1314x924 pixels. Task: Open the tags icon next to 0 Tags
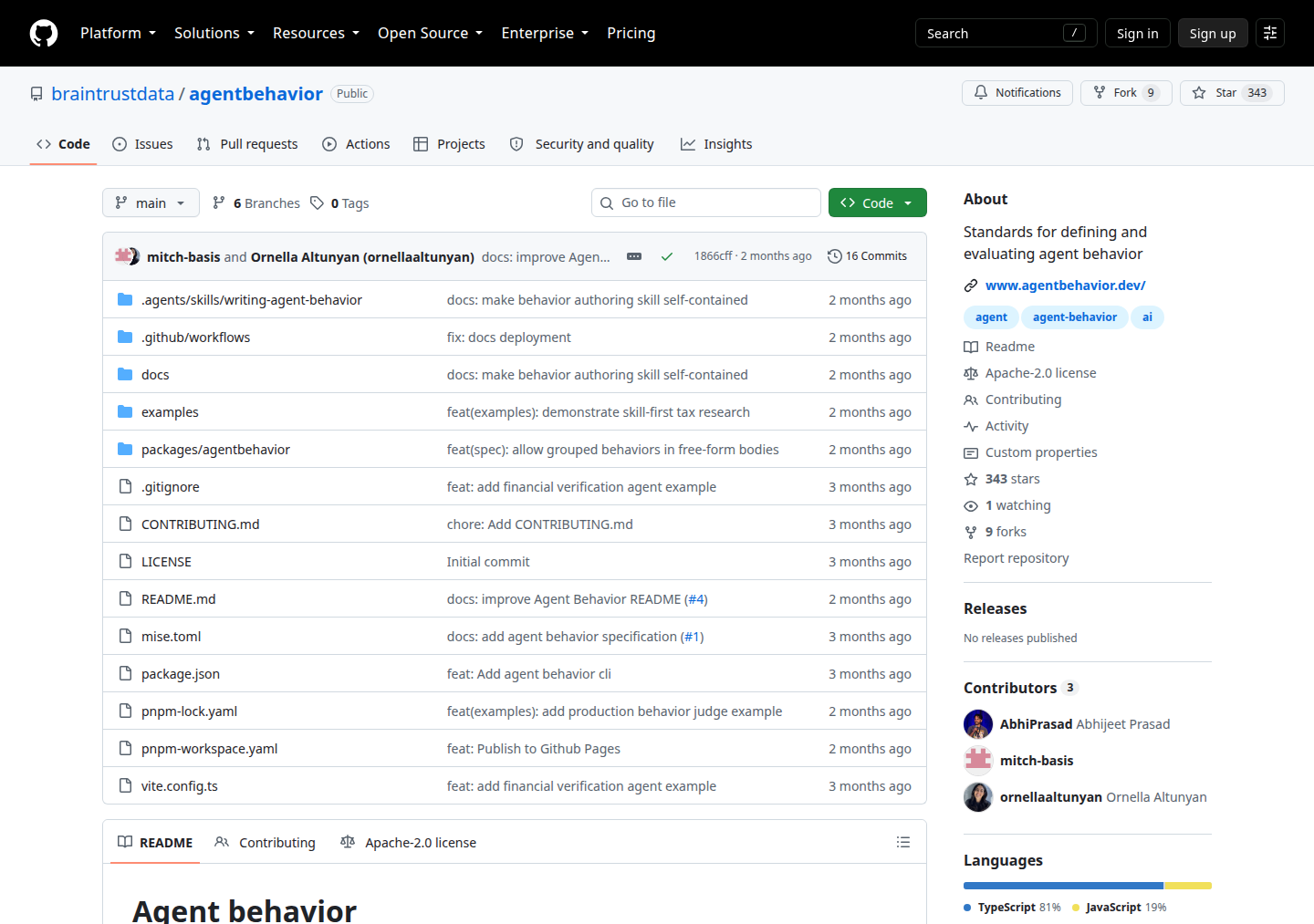pos(317,202)
